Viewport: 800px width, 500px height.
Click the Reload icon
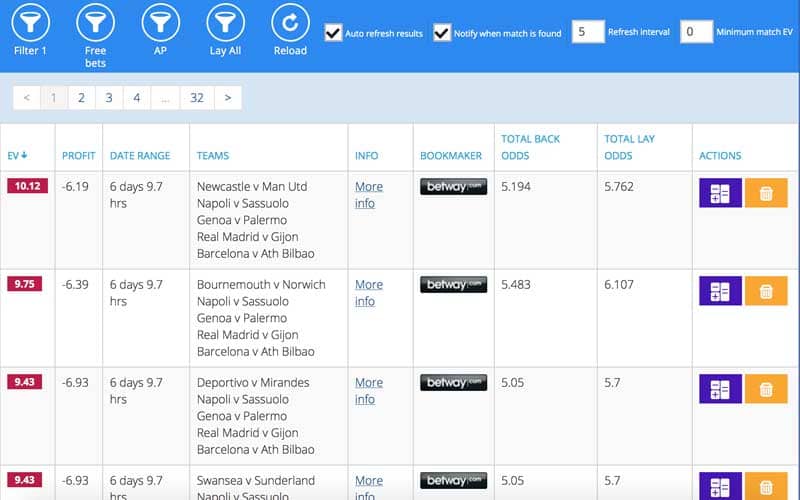290,22
